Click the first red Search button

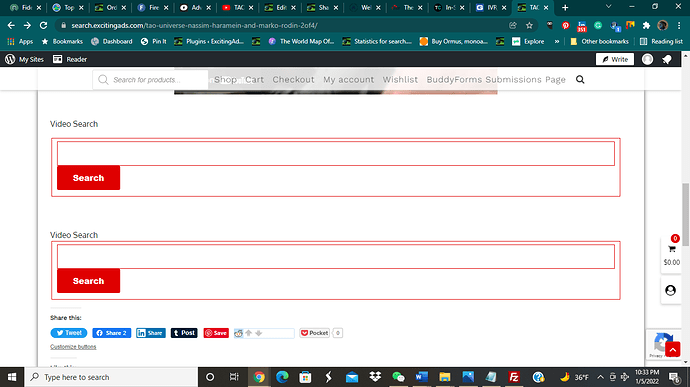[88, 178]
